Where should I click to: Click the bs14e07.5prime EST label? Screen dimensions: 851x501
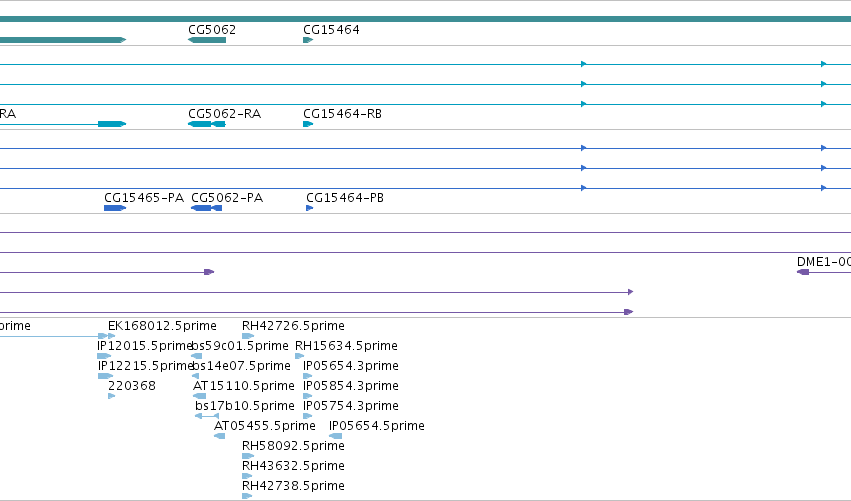click(x=242, y=366)
